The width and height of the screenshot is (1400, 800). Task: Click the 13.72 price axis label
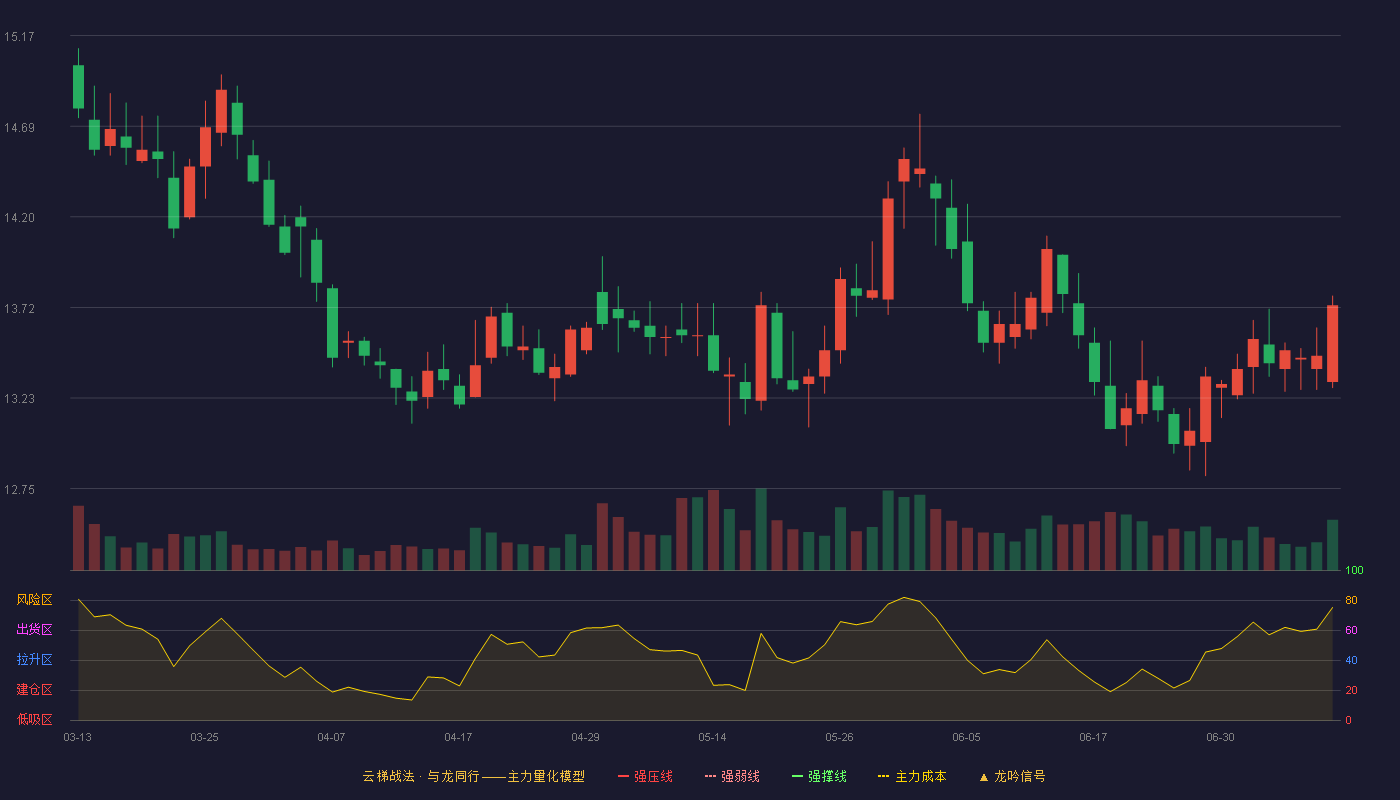(19, 309)
